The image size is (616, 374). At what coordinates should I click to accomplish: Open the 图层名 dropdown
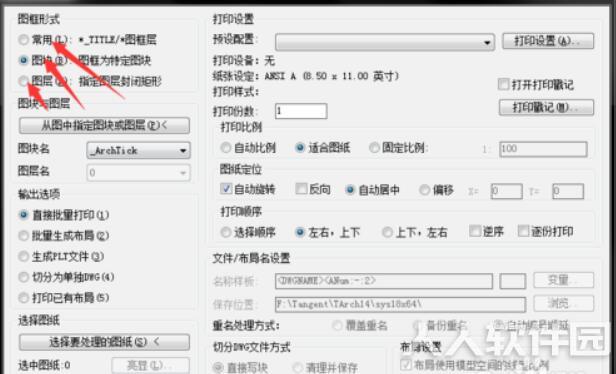[x=138, y=172]
